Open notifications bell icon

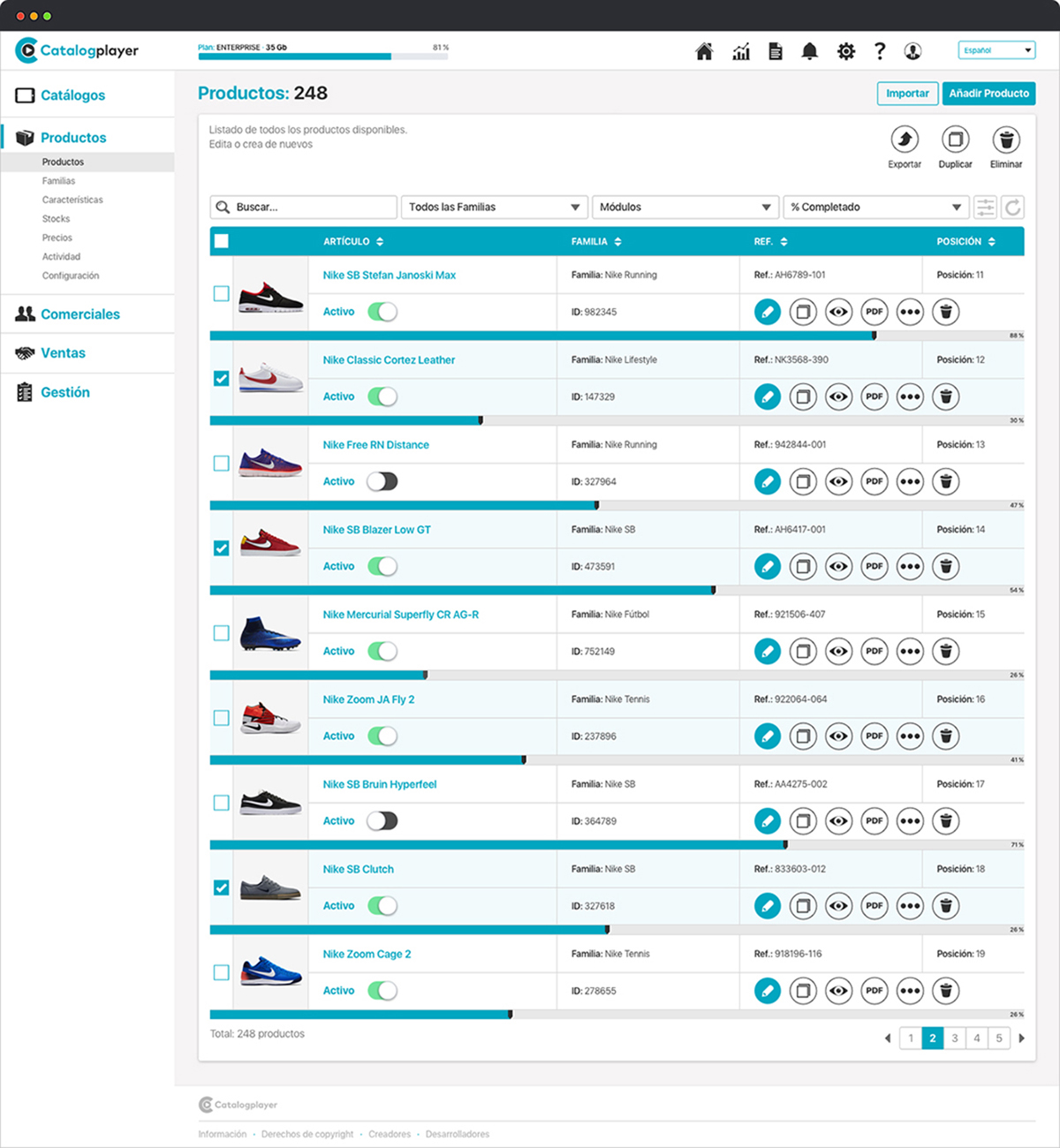click(809, 51)
